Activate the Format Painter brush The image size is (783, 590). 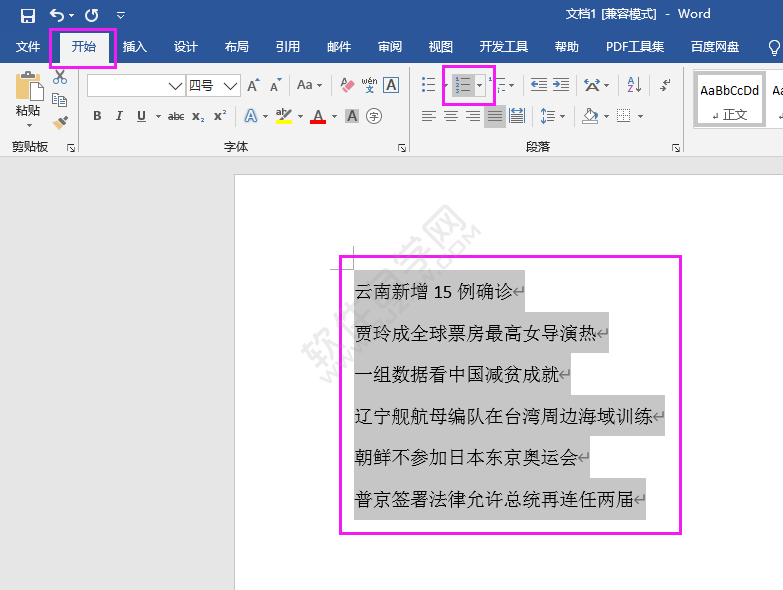click(x=60, y=122)
